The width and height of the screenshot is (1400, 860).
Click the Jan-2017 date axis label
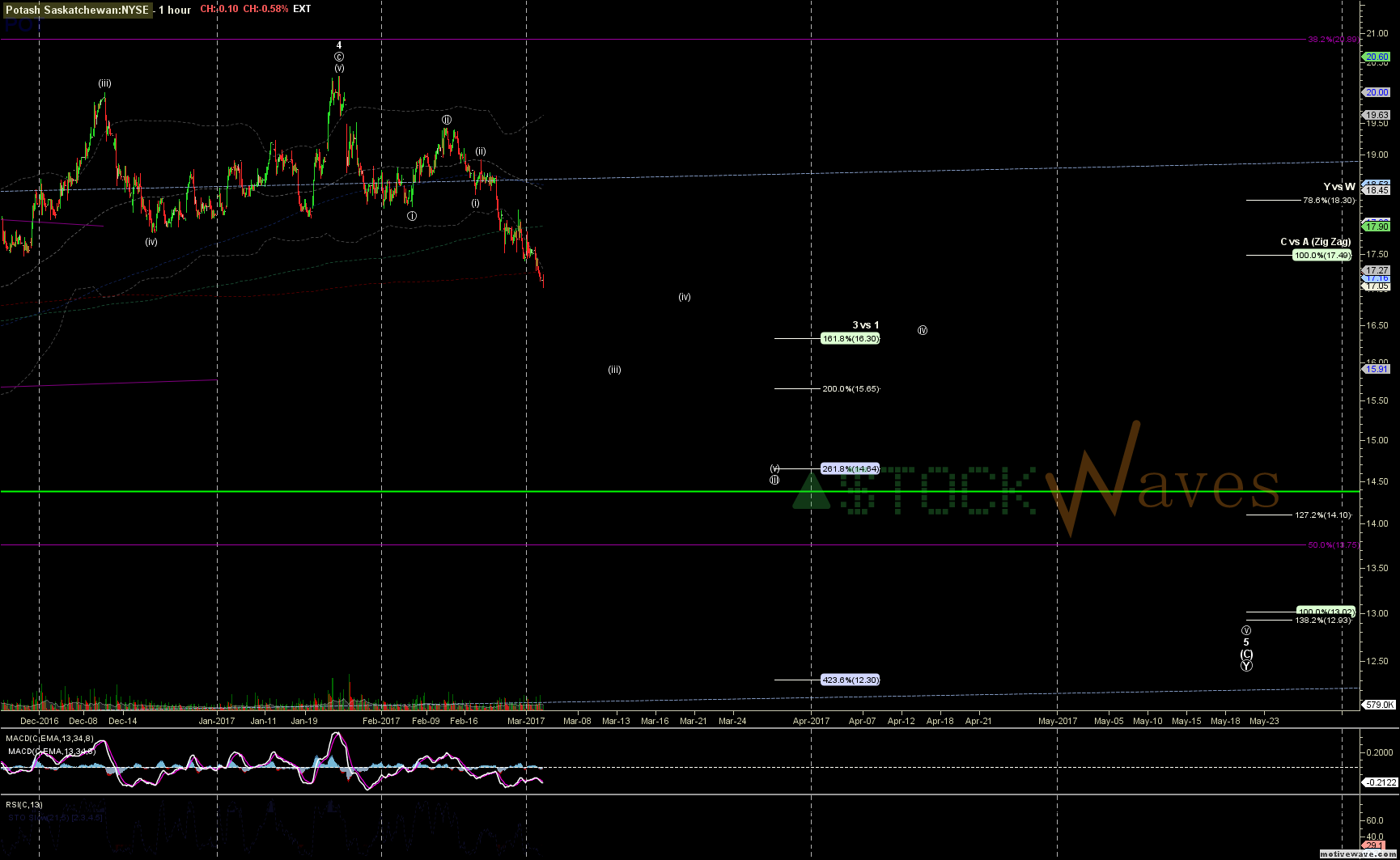(217, 721)
